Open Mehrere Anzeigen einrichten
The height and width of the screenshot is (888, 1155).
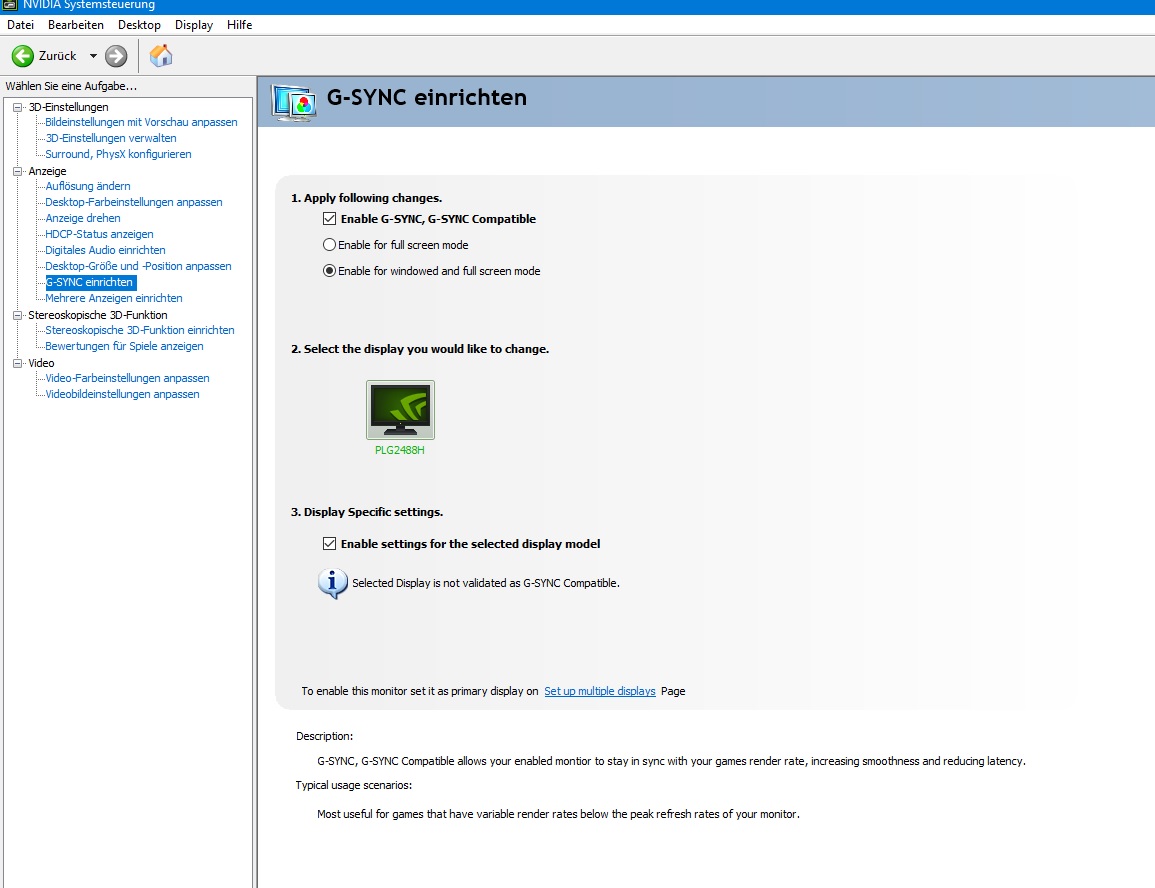113,298
